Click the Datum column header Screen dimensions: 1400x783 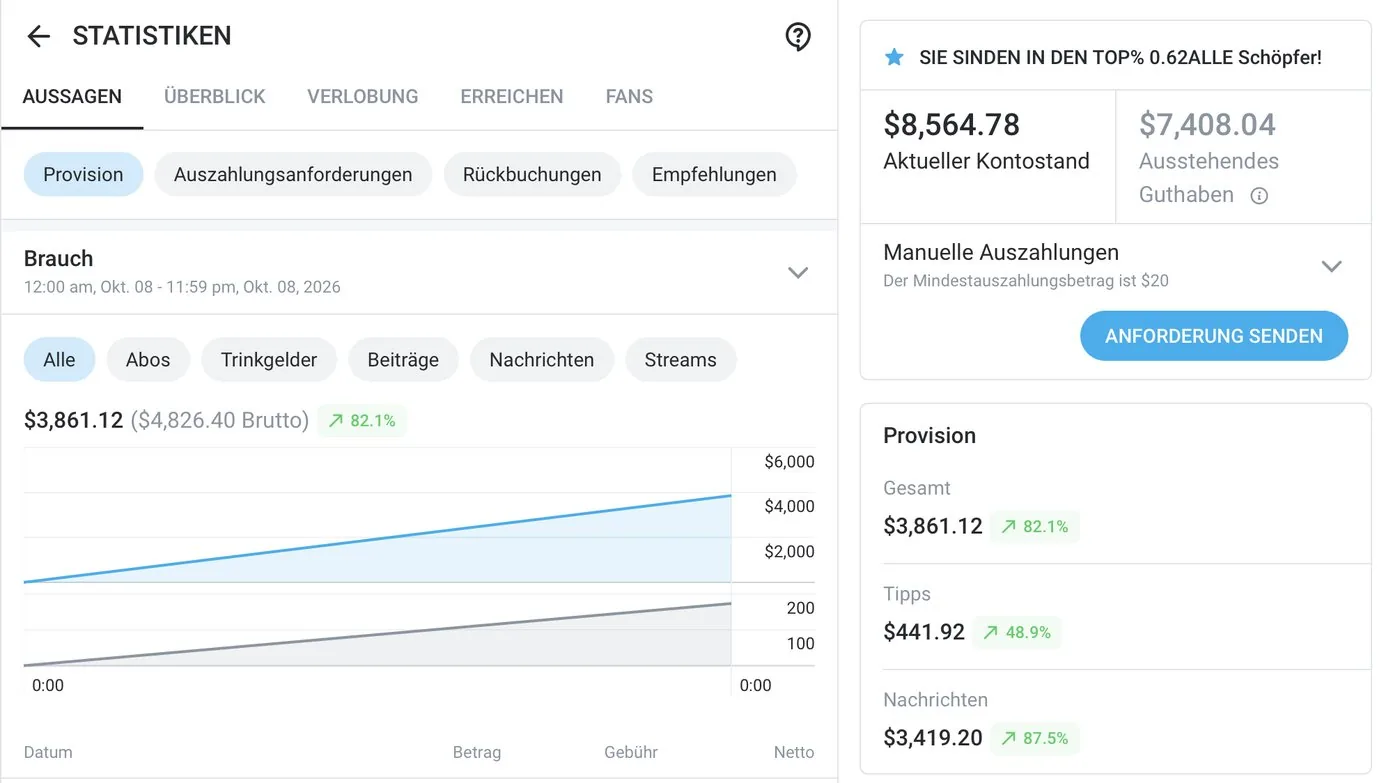coord(48,753)
